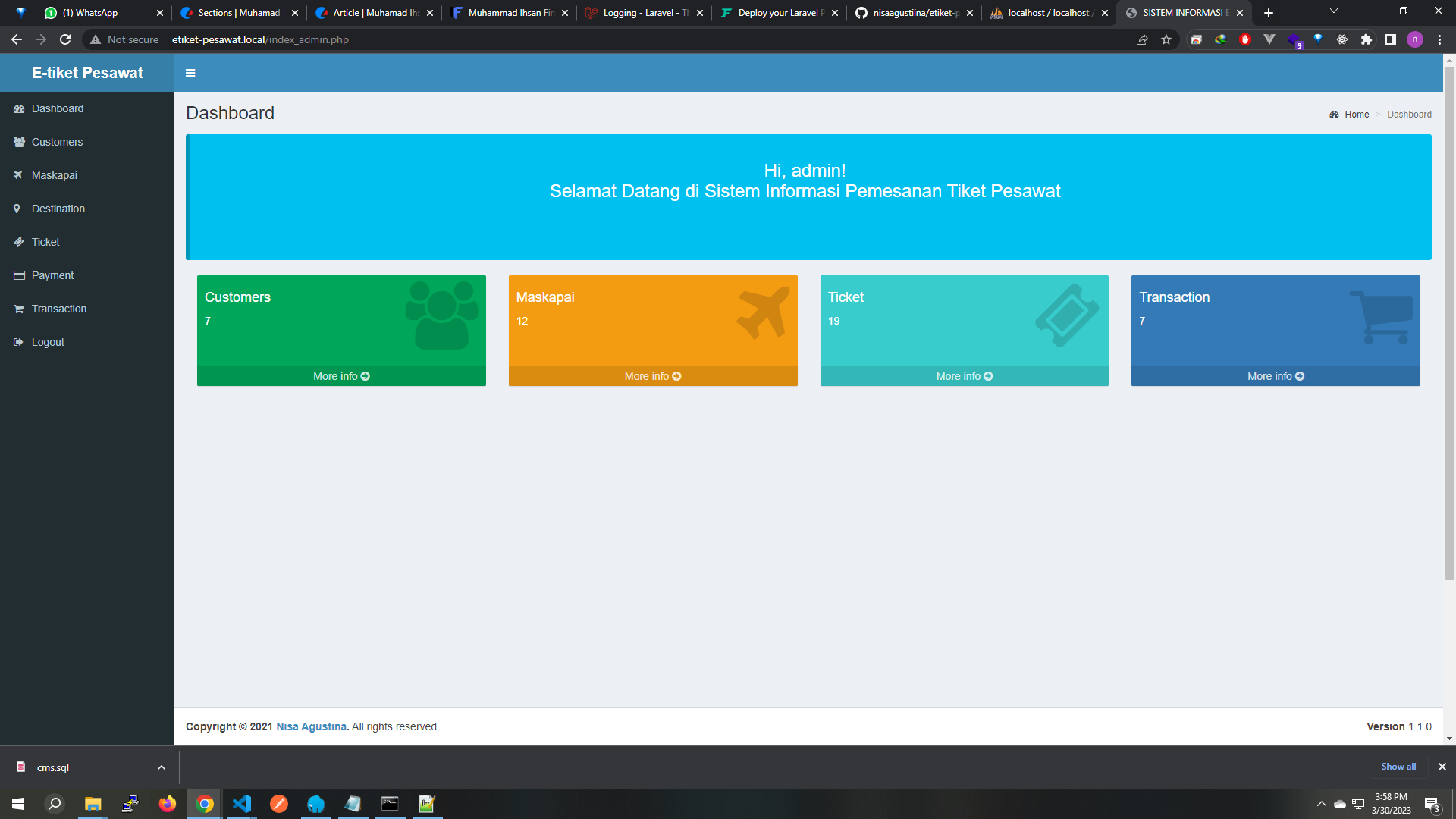The image size is (1456, 819).
Task: Click the Nisa Agustina footer link
Action: coord(311,726)
